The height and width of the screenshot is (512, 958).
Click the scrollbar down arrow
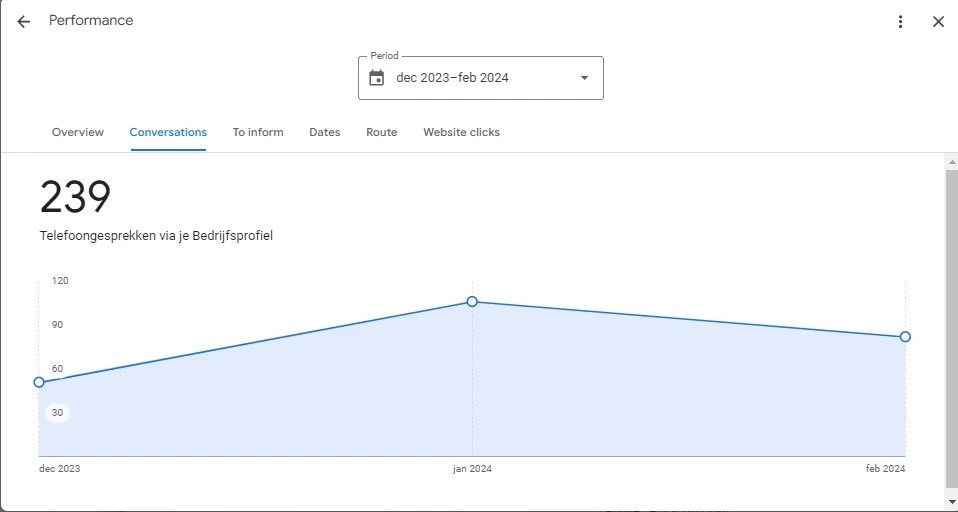[x=951, y=501]
